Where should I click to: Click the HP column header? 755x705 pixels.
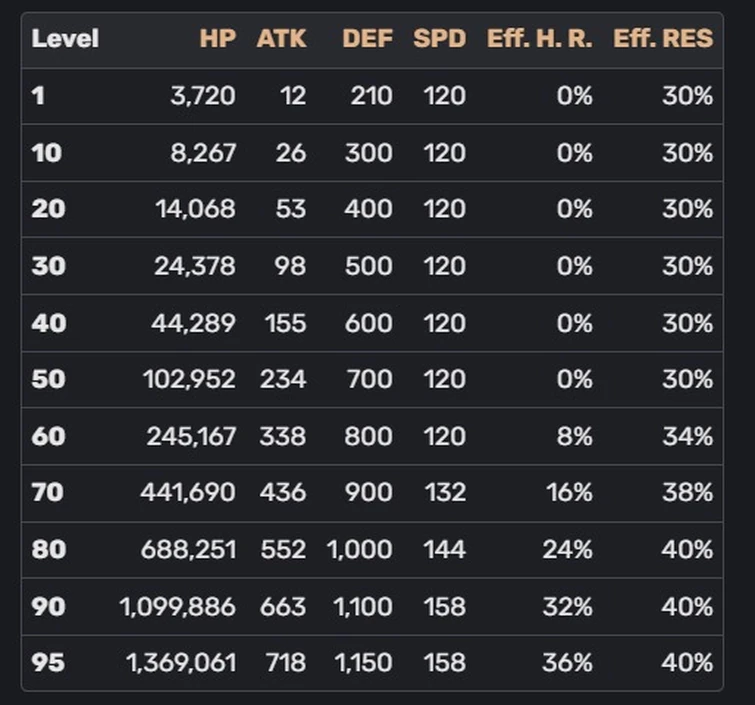pyautogui.click(x=218, y=39)
